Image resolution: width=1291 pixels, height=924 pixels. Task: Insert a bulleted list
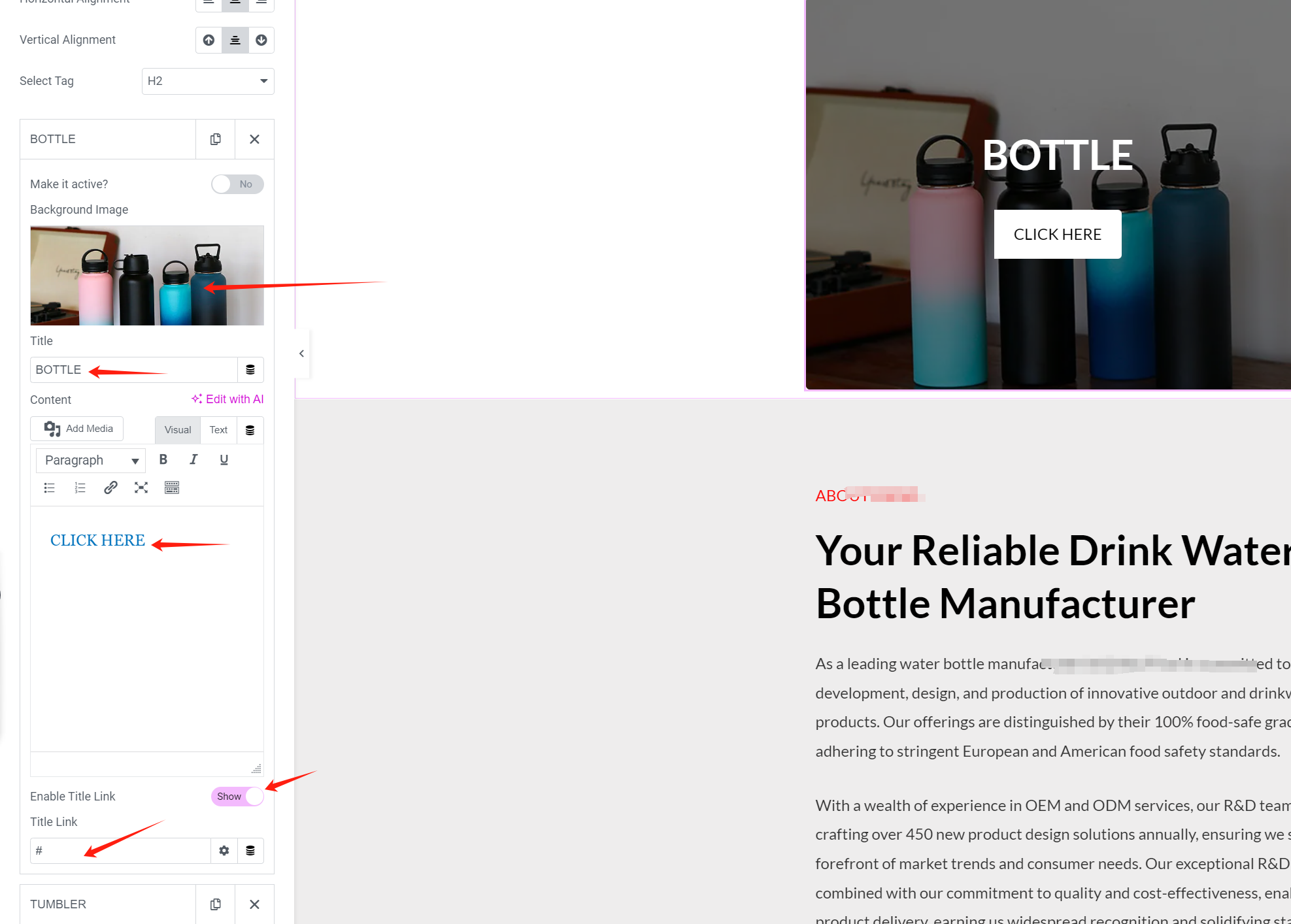(50, 488)
